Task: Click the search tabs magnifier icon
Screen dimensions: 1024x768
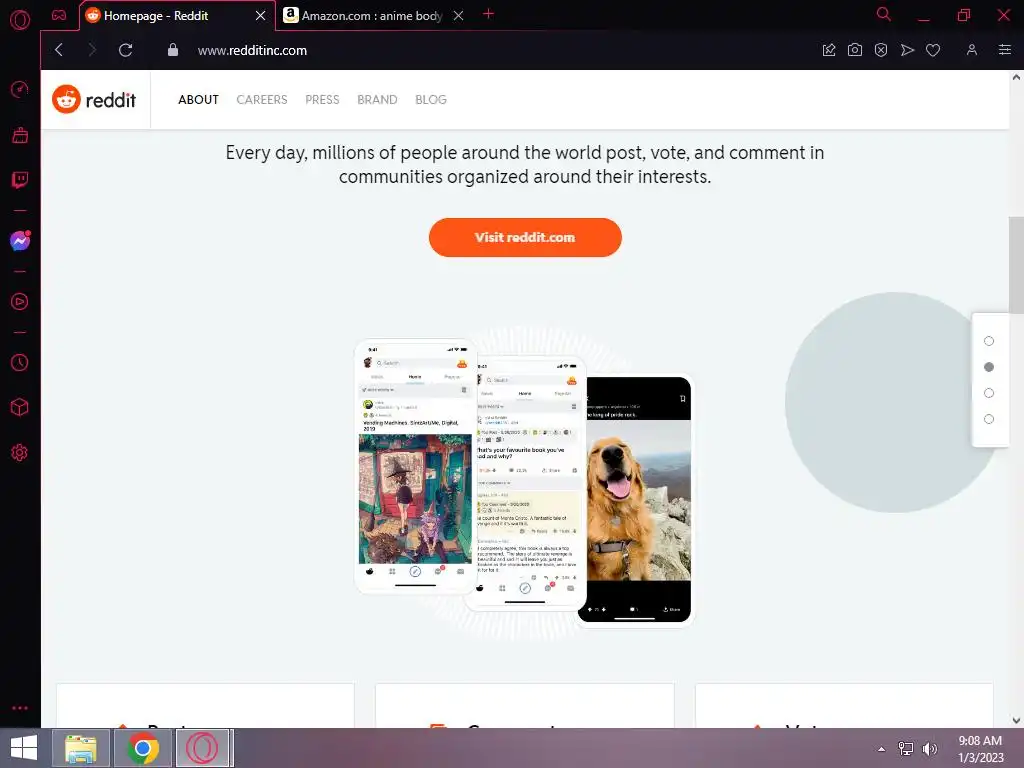Action: [884, 14]
